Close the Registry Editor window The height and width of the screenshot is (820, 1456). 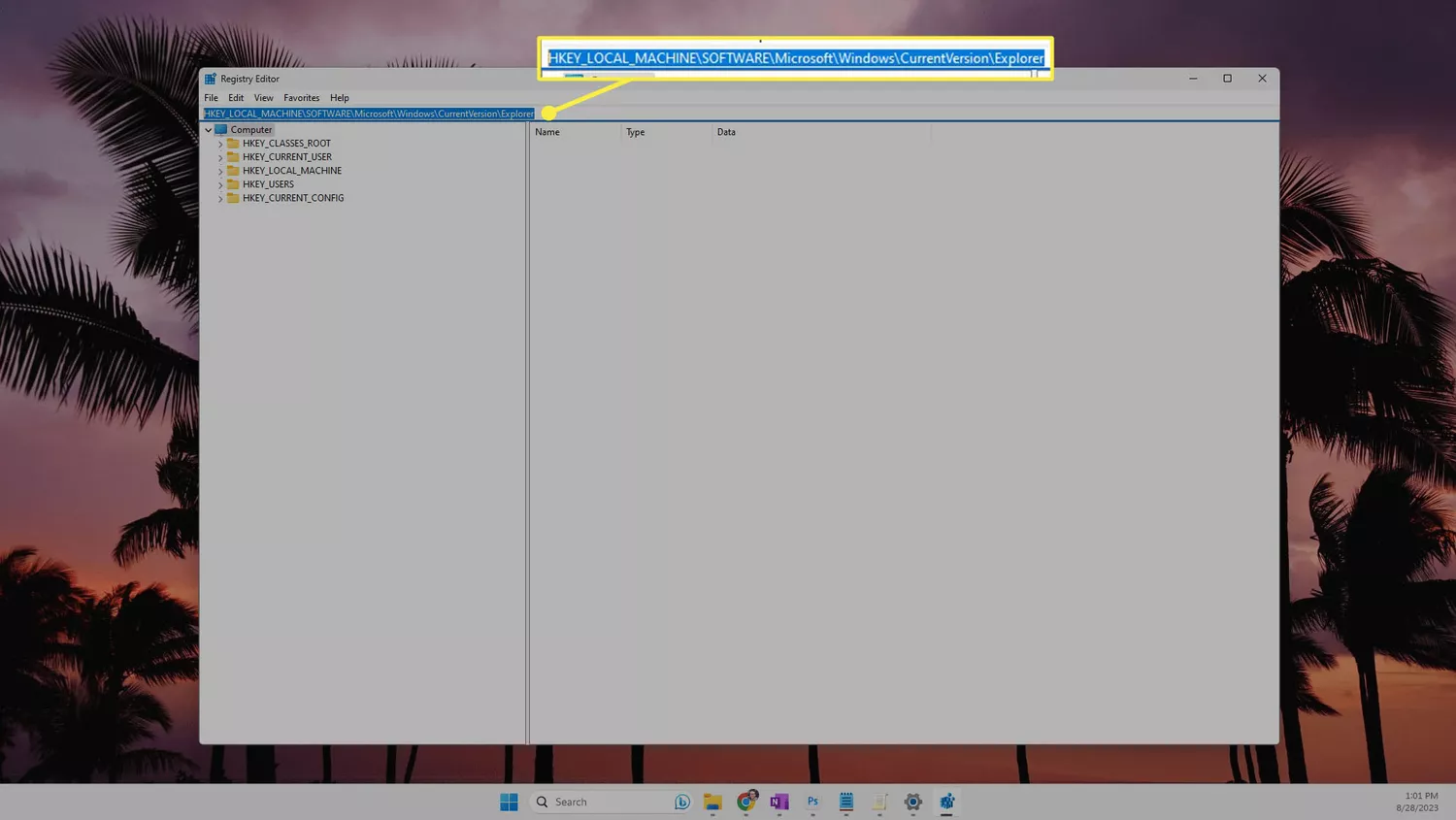(x=1262, y=79)
